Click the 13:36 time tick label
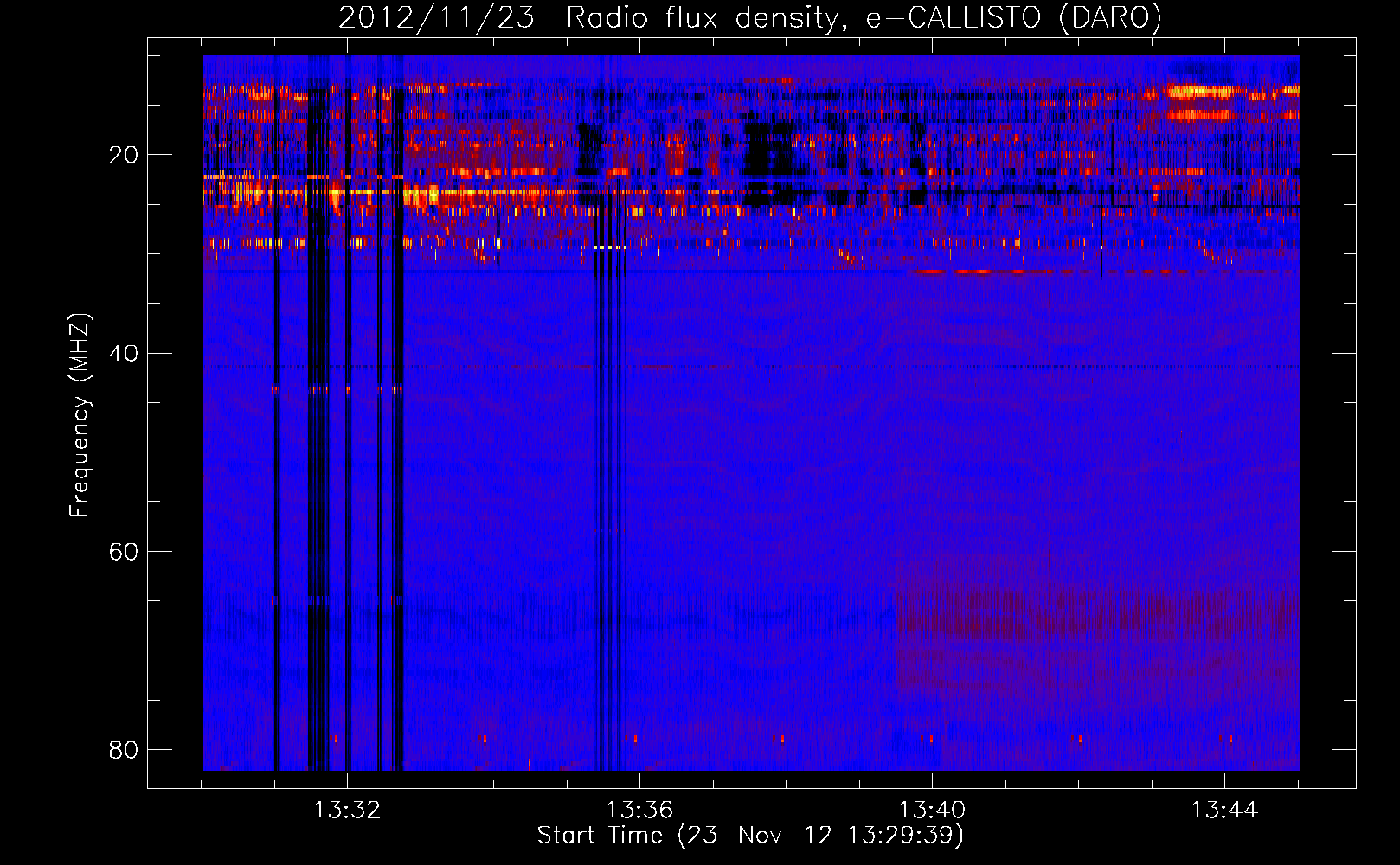1400x865 pixels. click(x=639, y=811)
